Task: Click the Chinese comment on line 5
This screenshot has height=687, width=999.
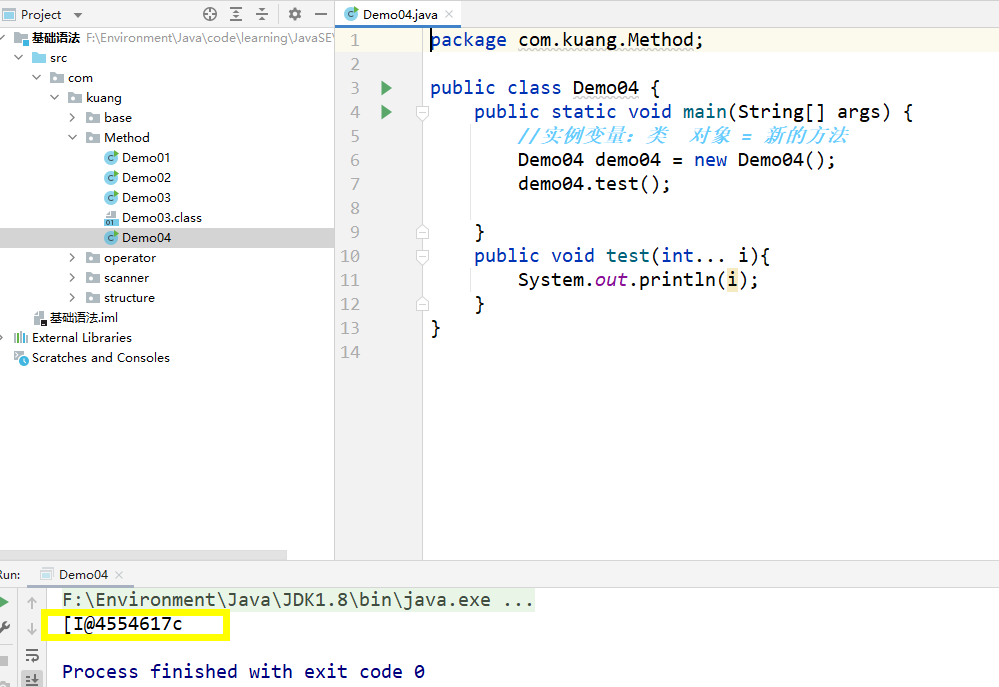Action: (682, 136)
